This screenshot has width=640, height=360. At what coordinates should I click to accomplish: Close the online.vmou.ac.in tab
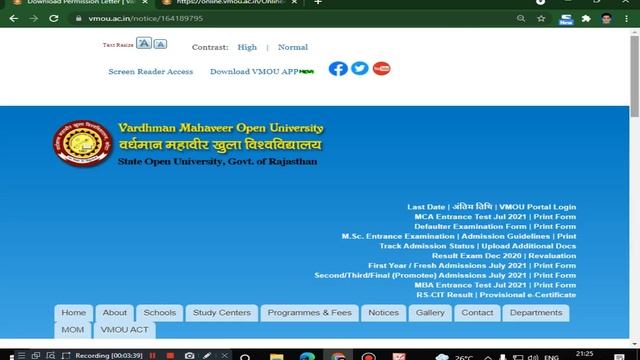(294, 2)
